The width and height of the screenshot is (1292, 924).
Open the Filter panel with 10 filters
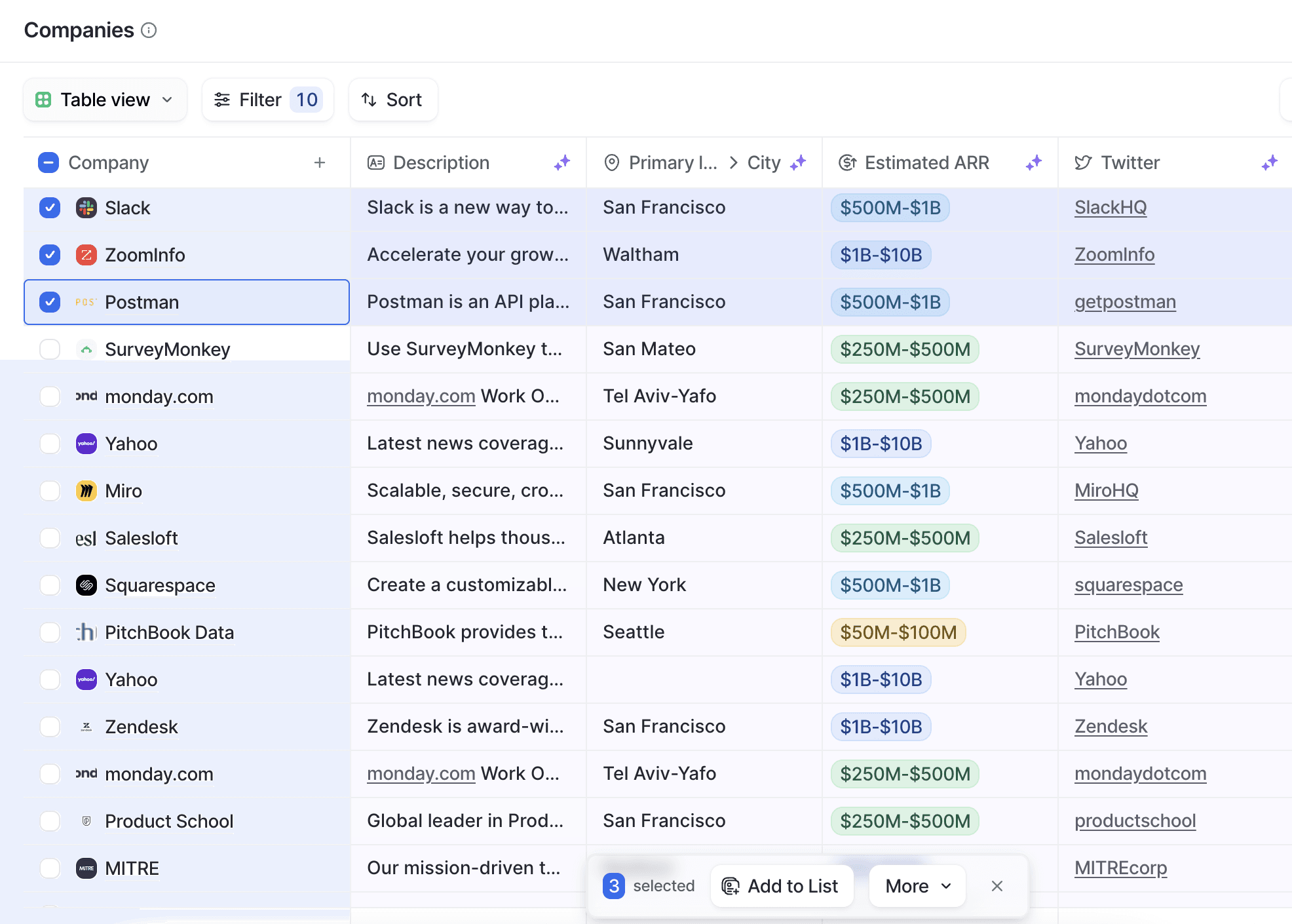click(268, 100)
